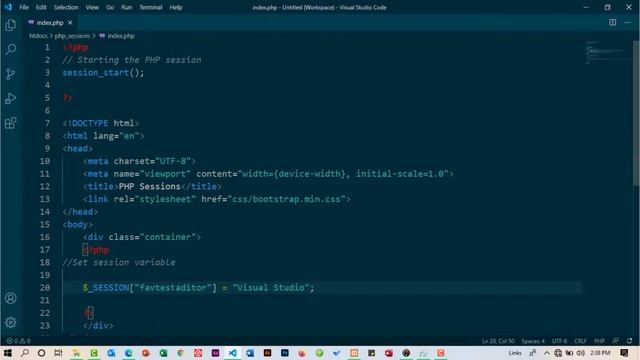Change indentation via Spaces: 4

(533, 341)
